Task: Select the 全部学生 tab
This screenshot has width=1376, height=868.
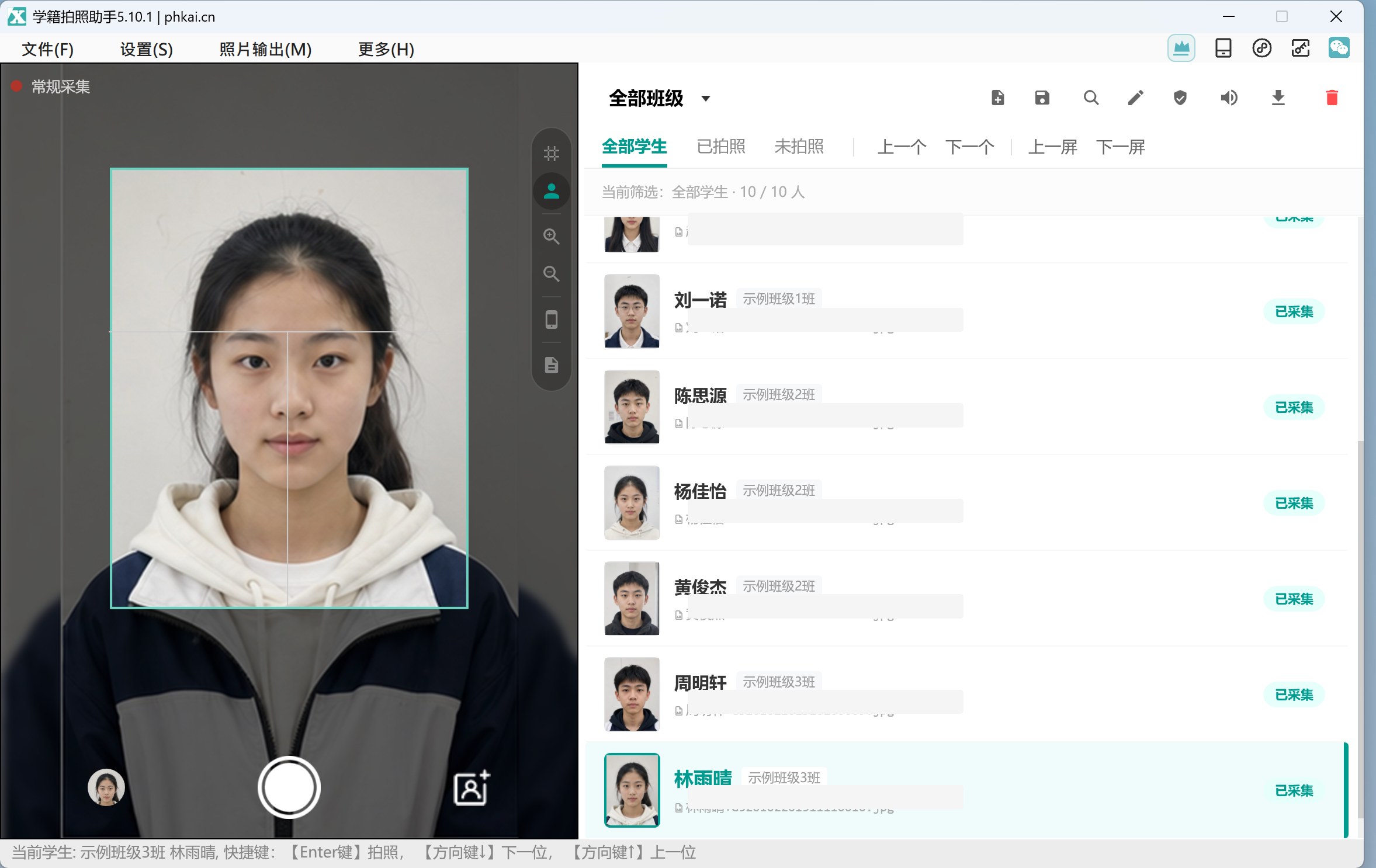Action: coord(634,147)
